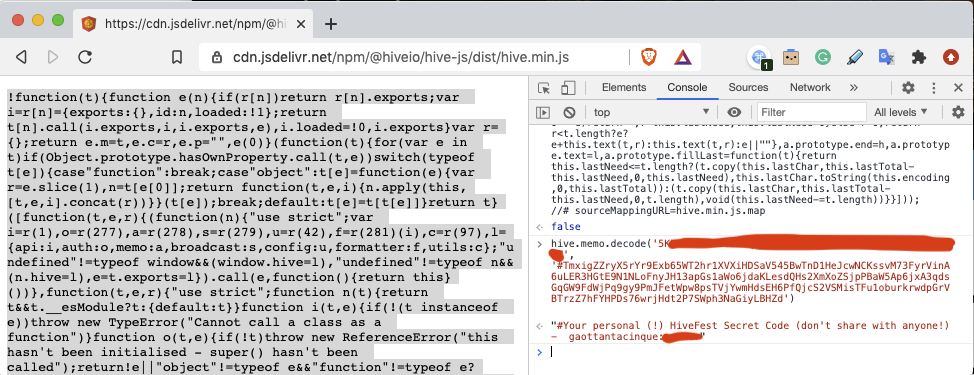
Task: Click the 'HiveFest Secret Code' output line
Action: [x=750, y=326]
